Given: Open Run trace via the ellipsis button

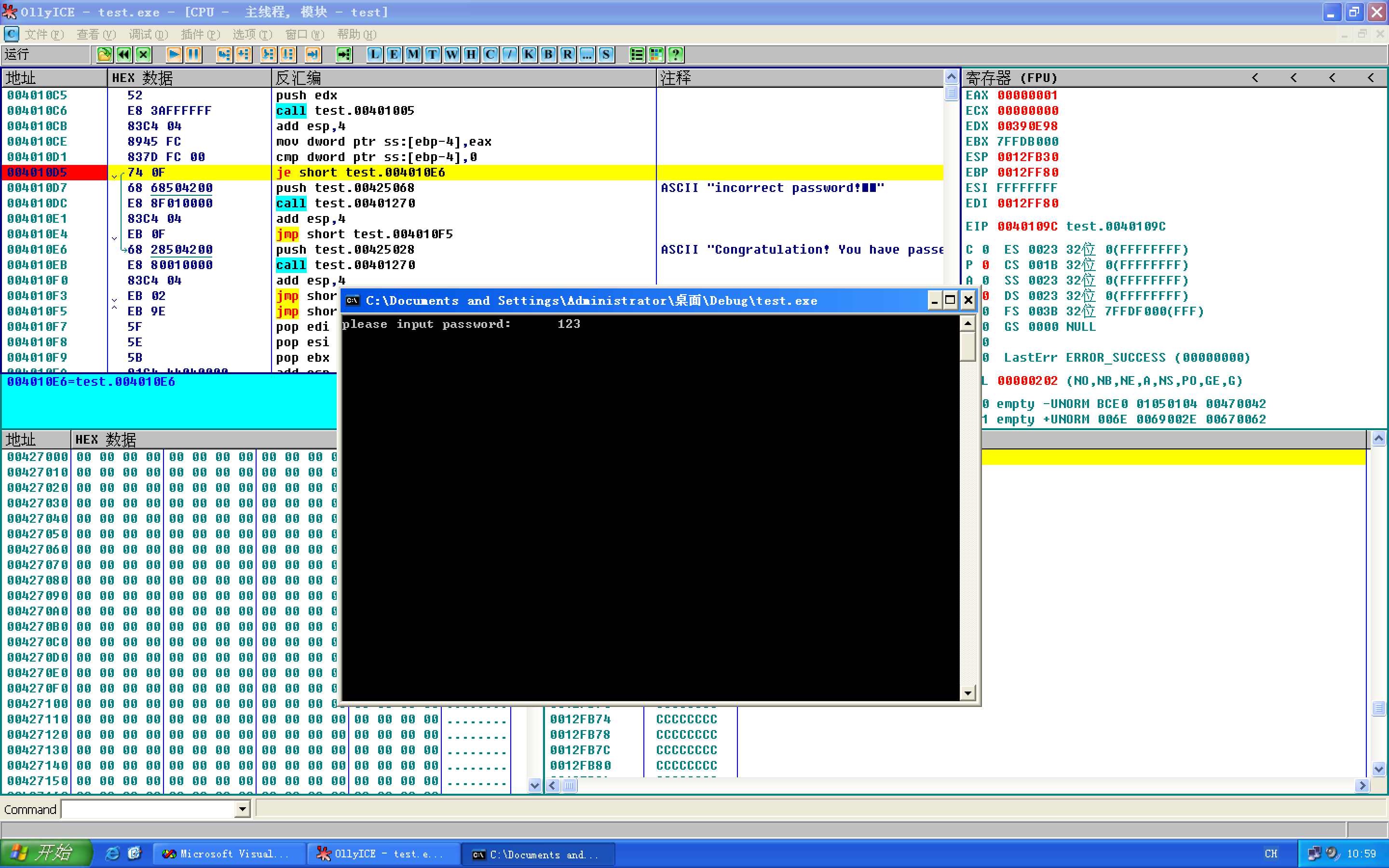Looking at the screenshot, I should [x=586, y=54].
